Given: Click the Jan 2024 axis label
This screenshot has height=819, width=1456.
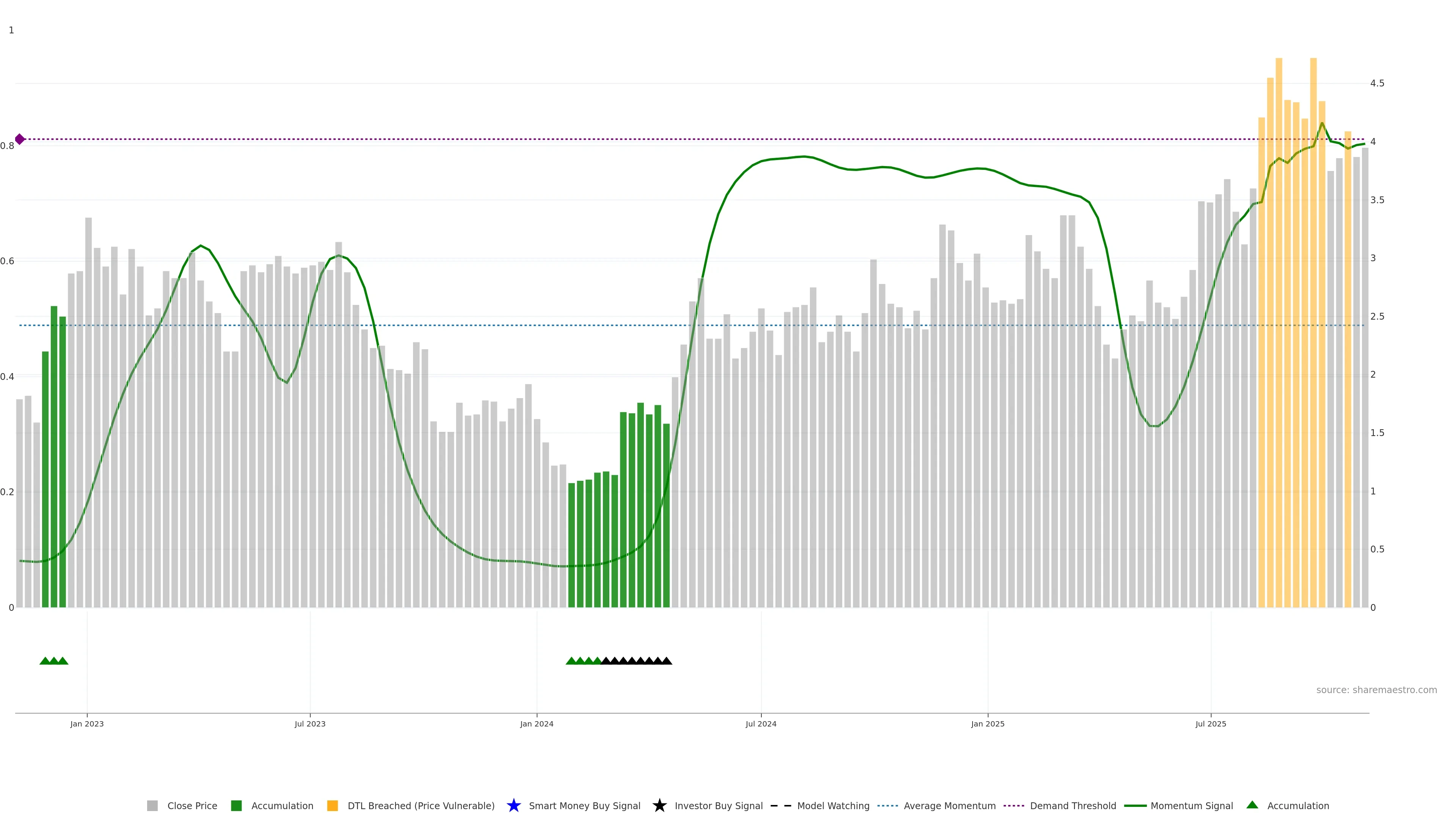Looking at the screenshot, I should coord(537,723).
